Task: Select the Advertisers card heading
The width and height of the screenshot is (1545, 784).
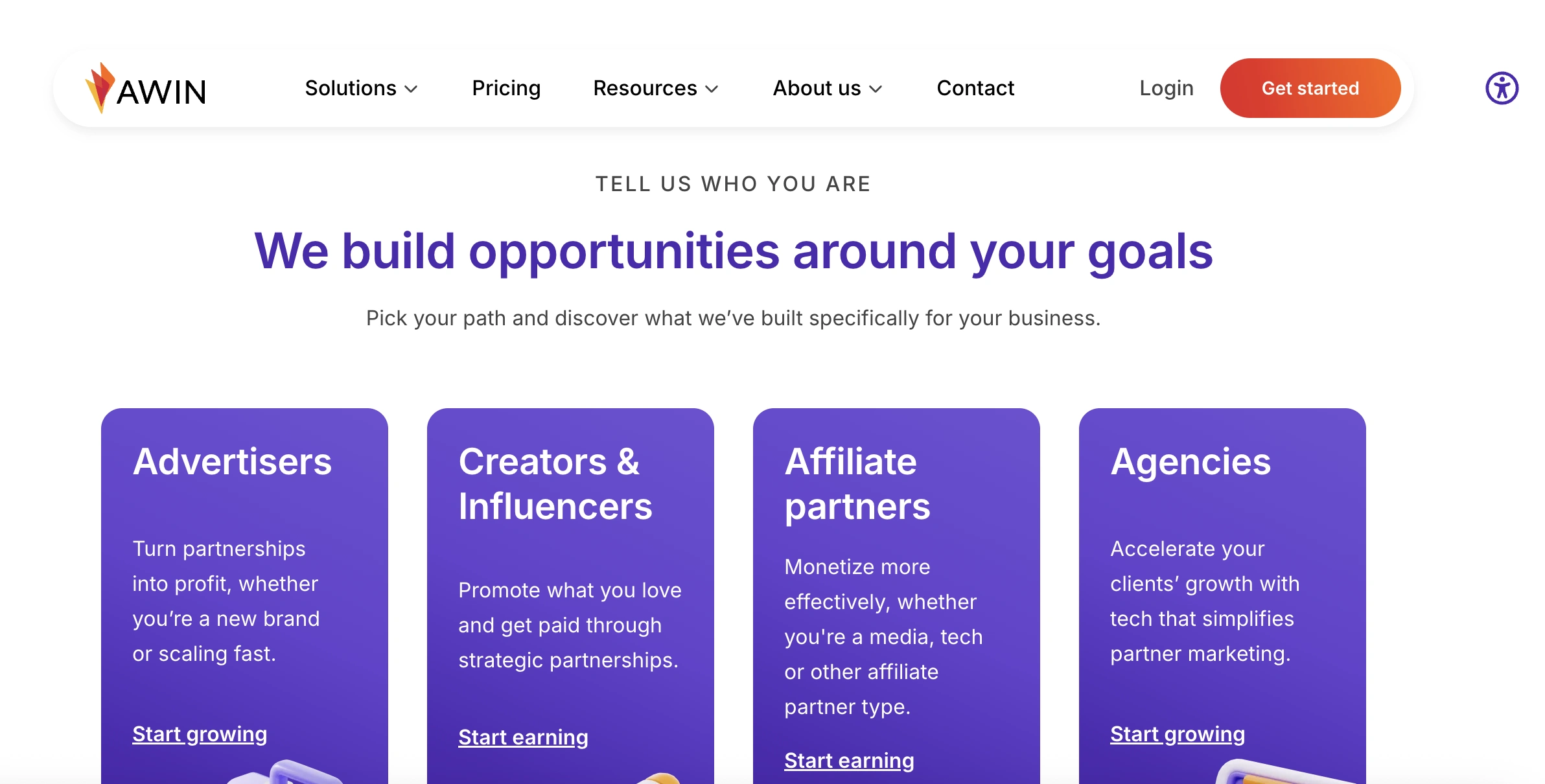Action: 232,462
